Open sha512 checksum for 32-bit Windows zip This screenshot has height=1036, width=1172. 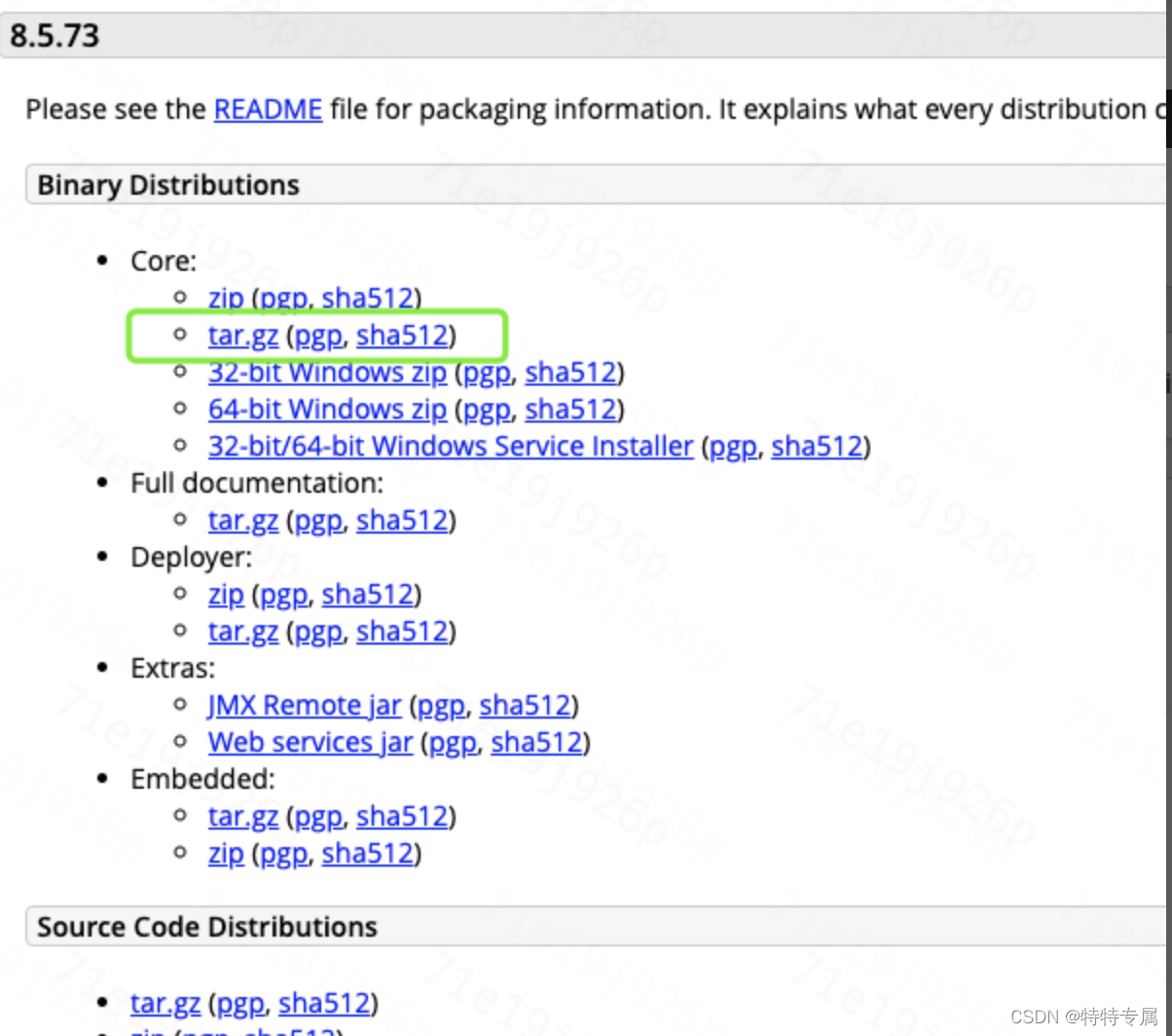click(571, 372)
